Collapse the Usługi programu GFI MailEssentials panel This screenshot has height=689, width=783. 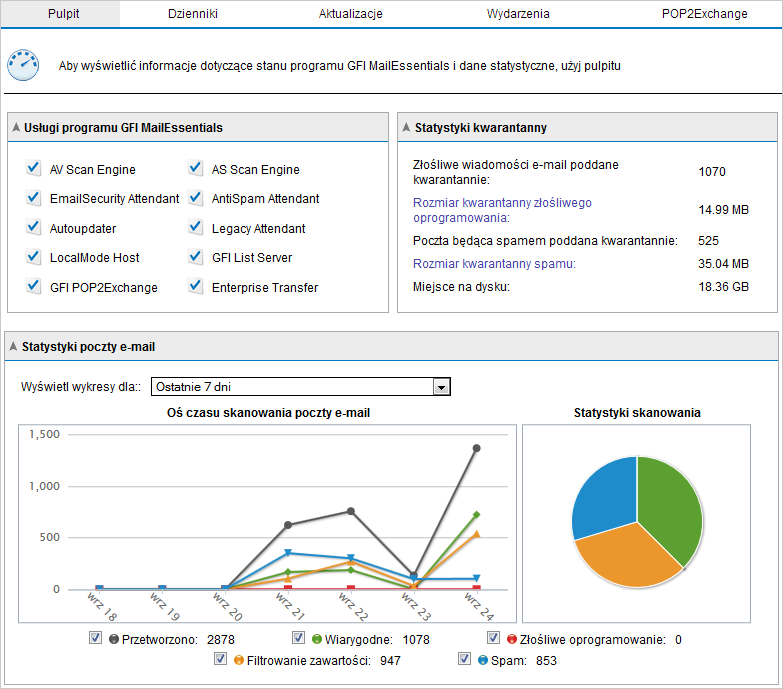pos(16,127)
